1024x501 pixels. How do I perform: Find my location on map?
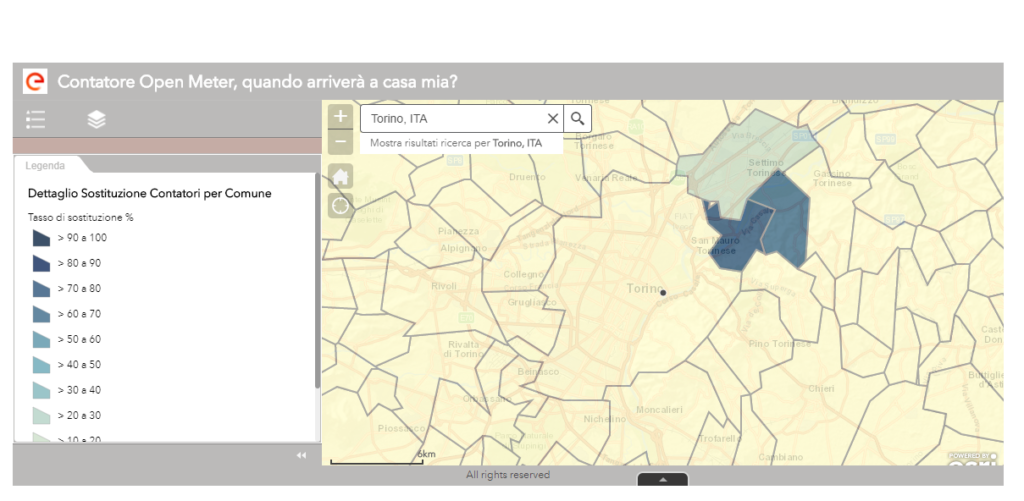click(x=341, y=205)
